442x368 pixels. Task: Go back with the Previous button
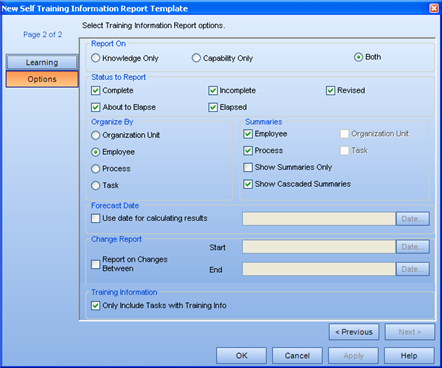pyautogui.click(x=354, y=332)
